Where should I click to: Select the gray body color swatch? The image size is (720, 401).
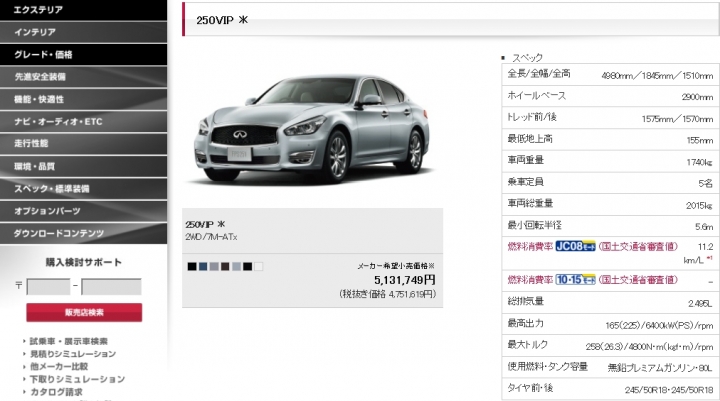(214, 266)
